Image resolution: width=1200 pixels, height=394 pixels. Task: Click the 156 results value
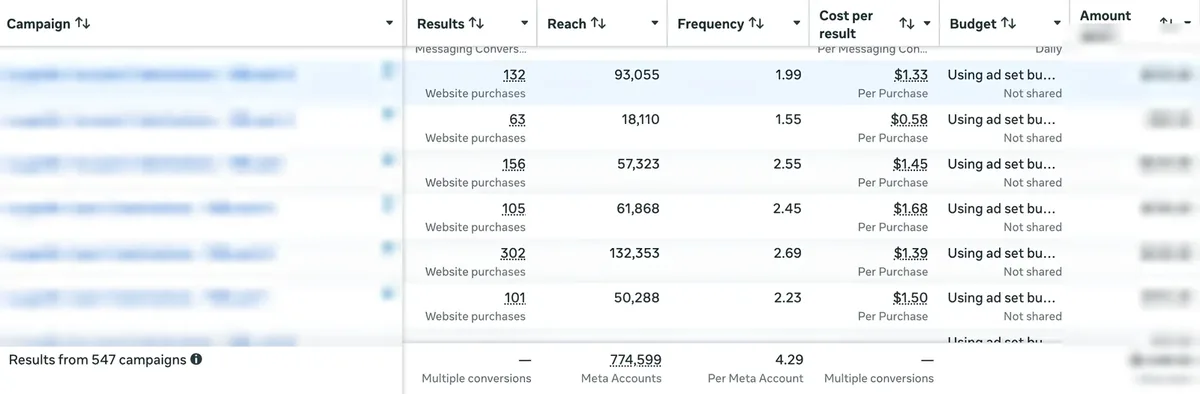pyautogui.click(x=514, y=164)
